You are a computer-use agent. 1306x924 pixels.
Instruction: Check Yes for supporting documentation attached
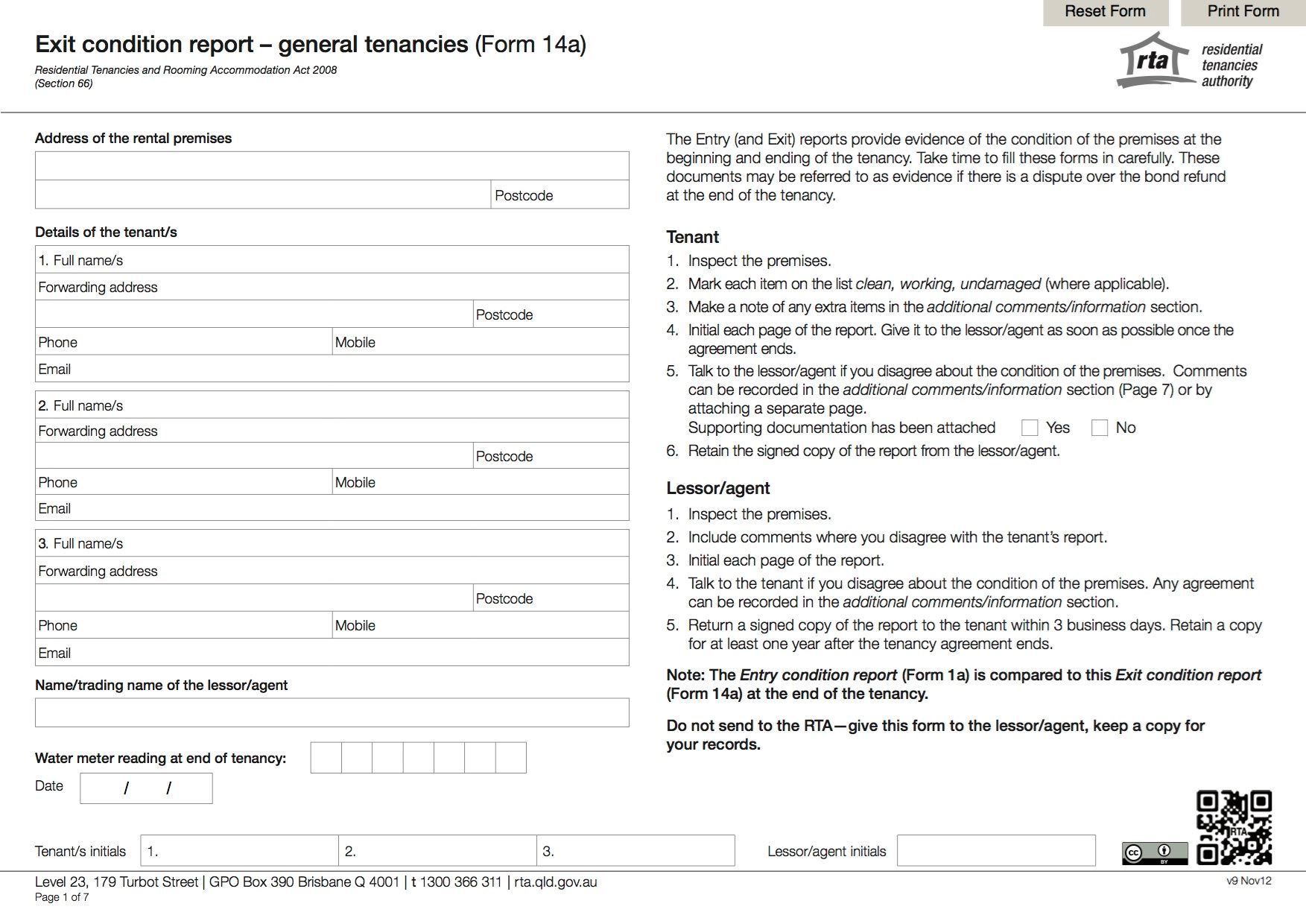(1030, 428)
